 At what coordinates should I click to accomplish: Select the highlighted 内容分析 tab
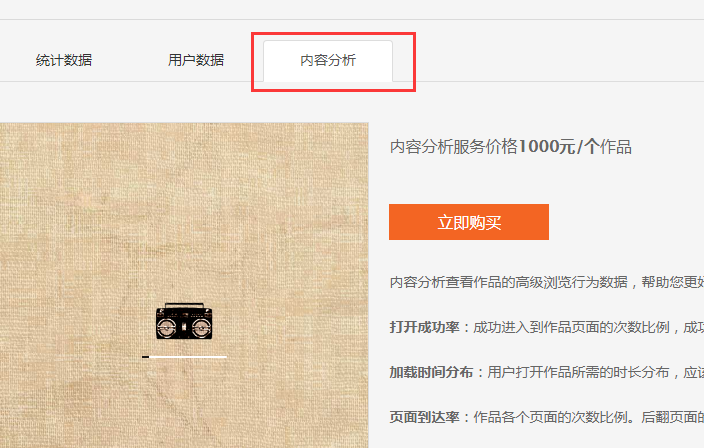328,61
